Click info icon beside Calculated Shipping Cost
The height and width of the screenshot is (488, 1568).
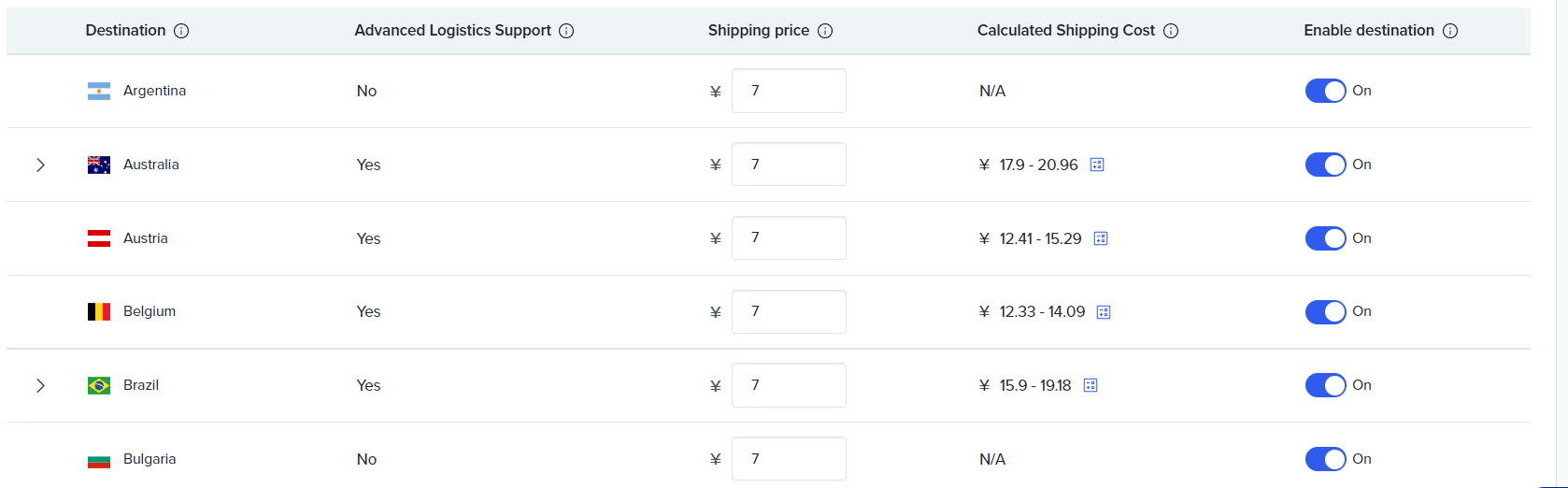1171,31
